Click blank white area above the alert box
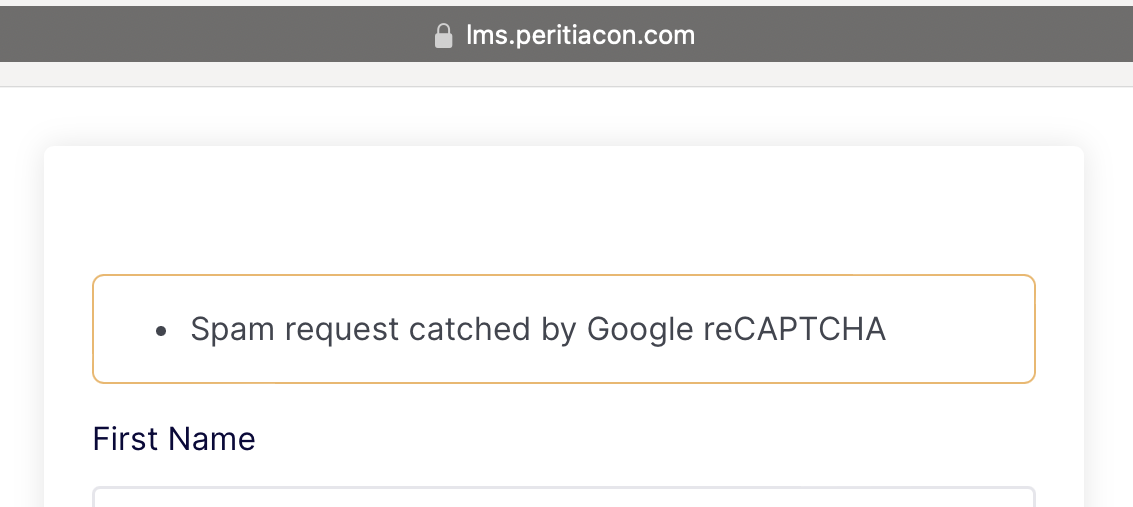 [x=563, y=212]
